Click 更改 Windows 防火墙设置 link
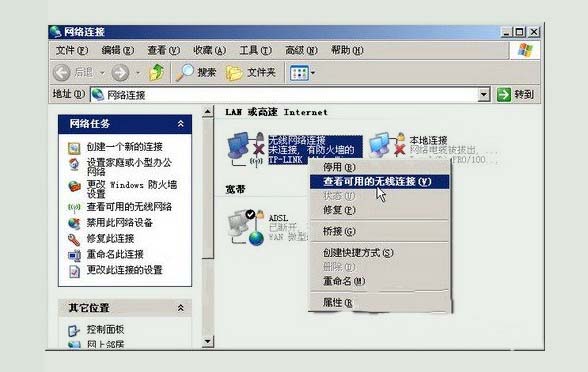Image resolution: width=588 pixels, height=372 pixels. click(x=132, y=189)
